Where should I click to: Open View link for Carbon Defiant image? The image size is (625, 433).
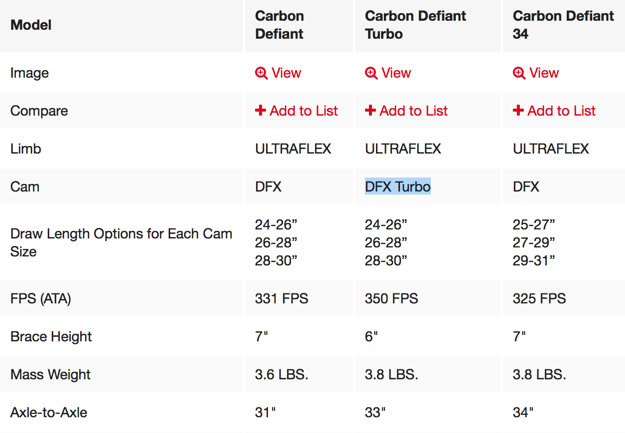click(286, 73)
